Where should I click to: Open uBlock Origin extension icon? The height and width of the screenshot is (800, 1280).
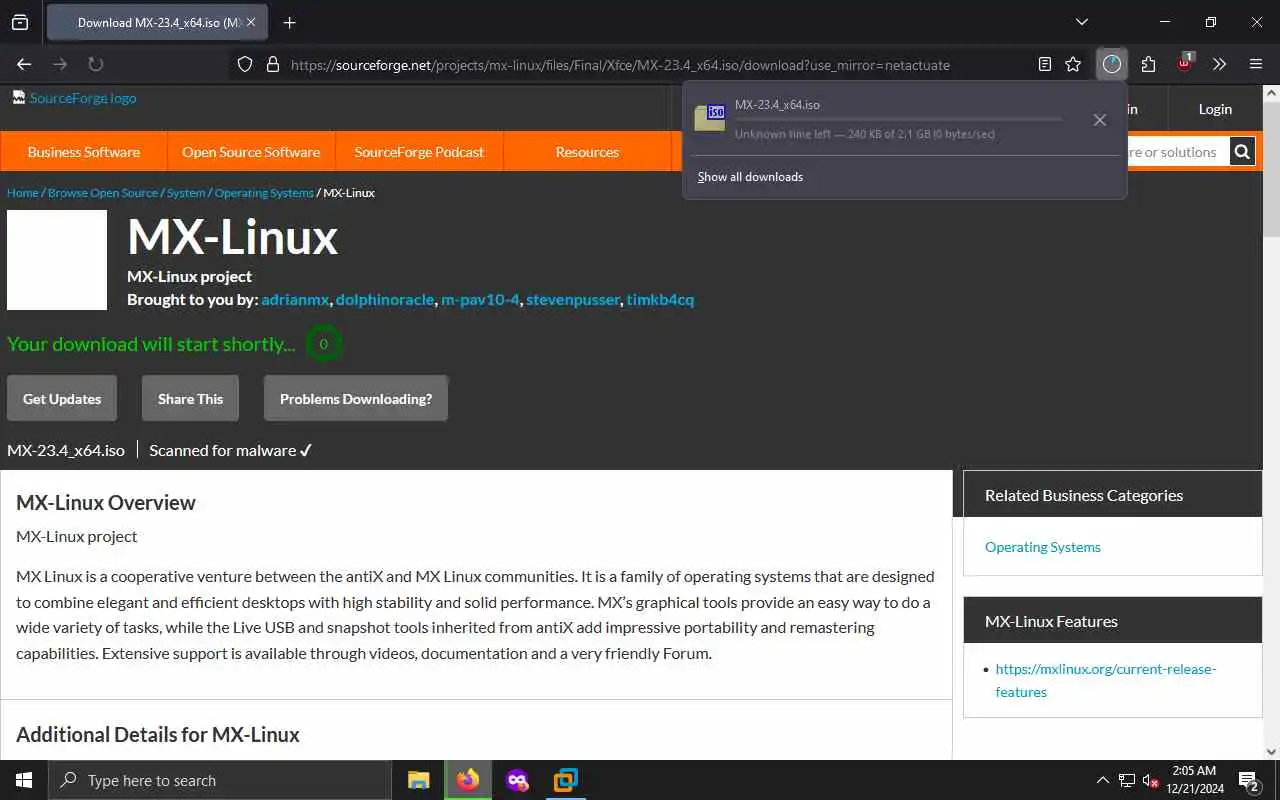pos(1185,63)
